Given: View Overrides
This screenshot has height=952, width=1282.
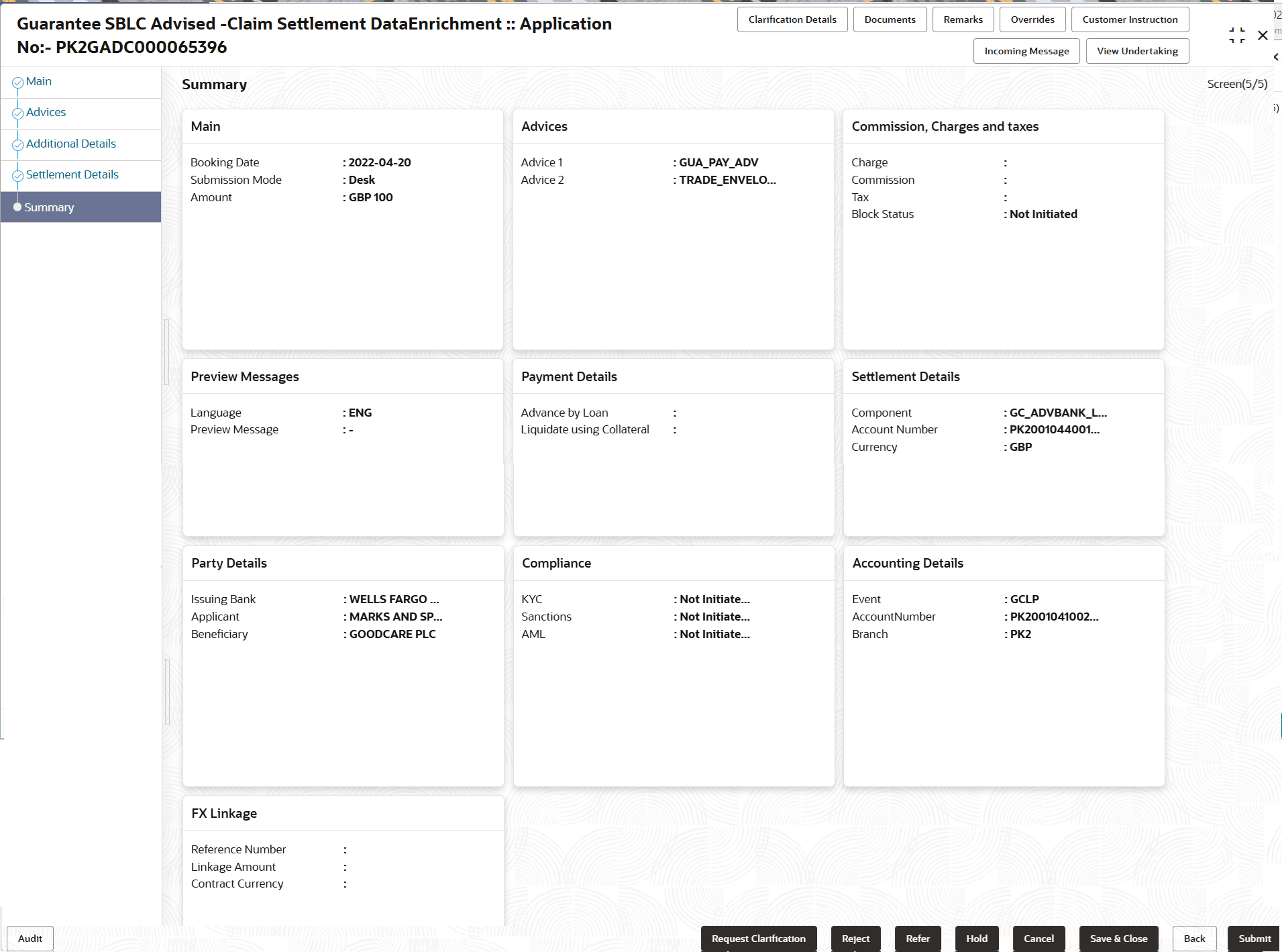Looking at the screenshot, I should [x=1032, y=19].
